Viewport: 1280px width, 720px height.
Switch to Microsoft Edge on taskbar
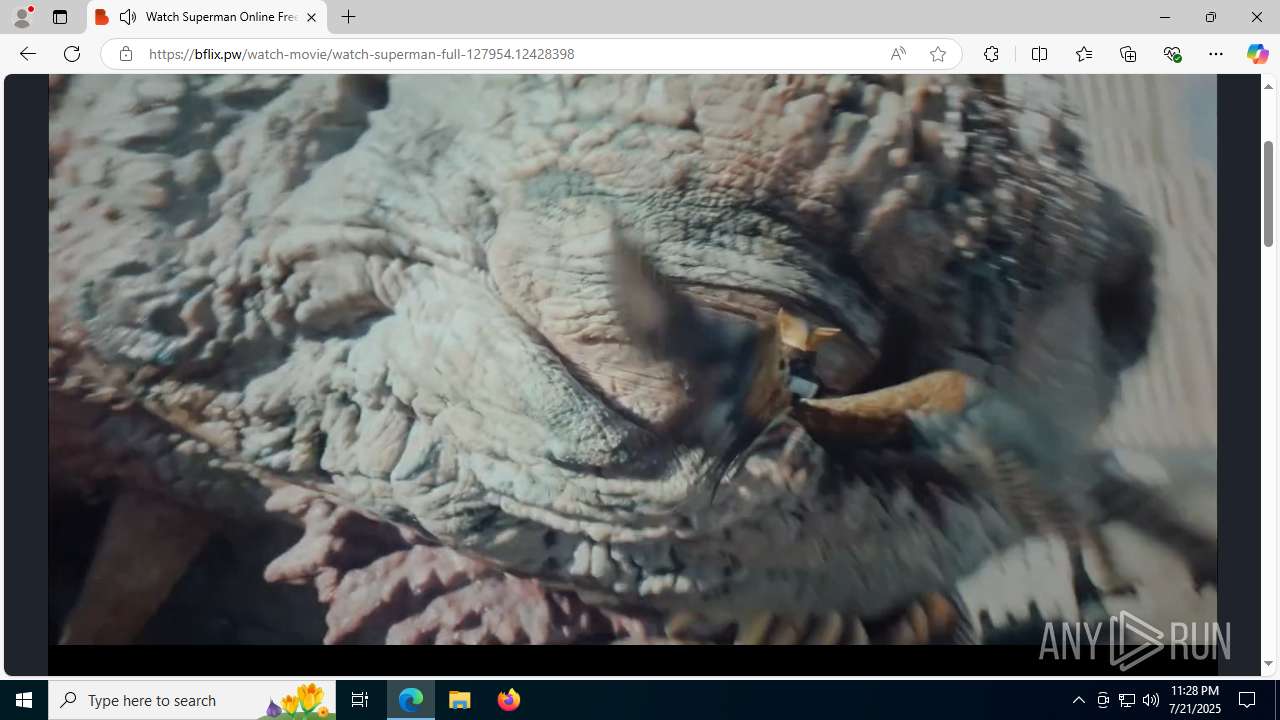411,700
